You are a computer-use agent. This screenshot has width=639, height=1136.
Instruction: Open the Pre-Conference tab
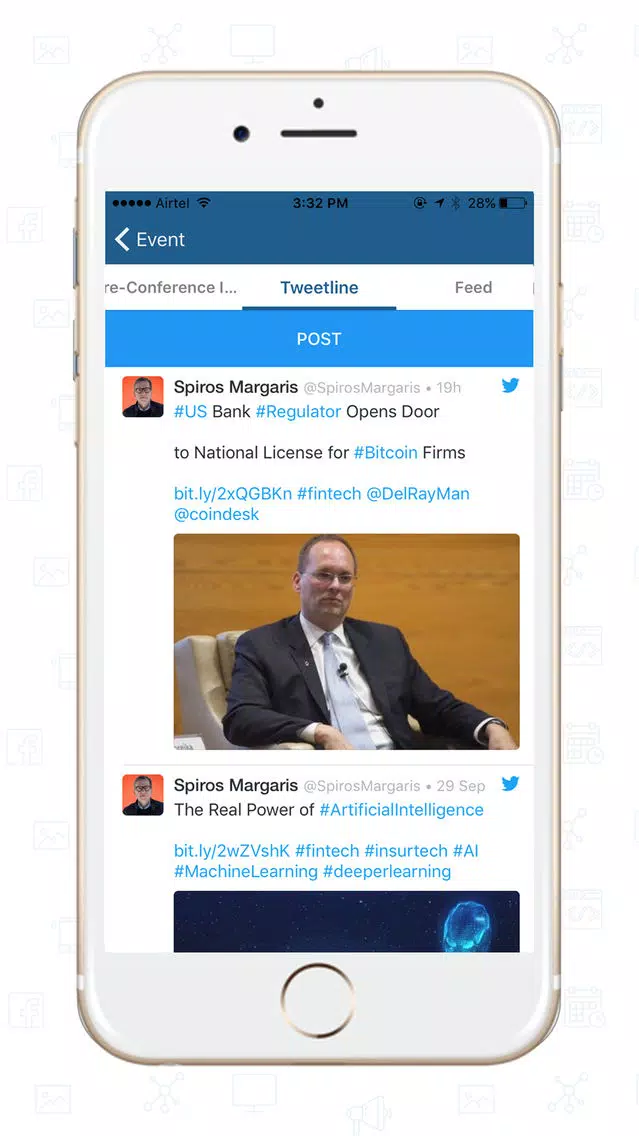171,288
